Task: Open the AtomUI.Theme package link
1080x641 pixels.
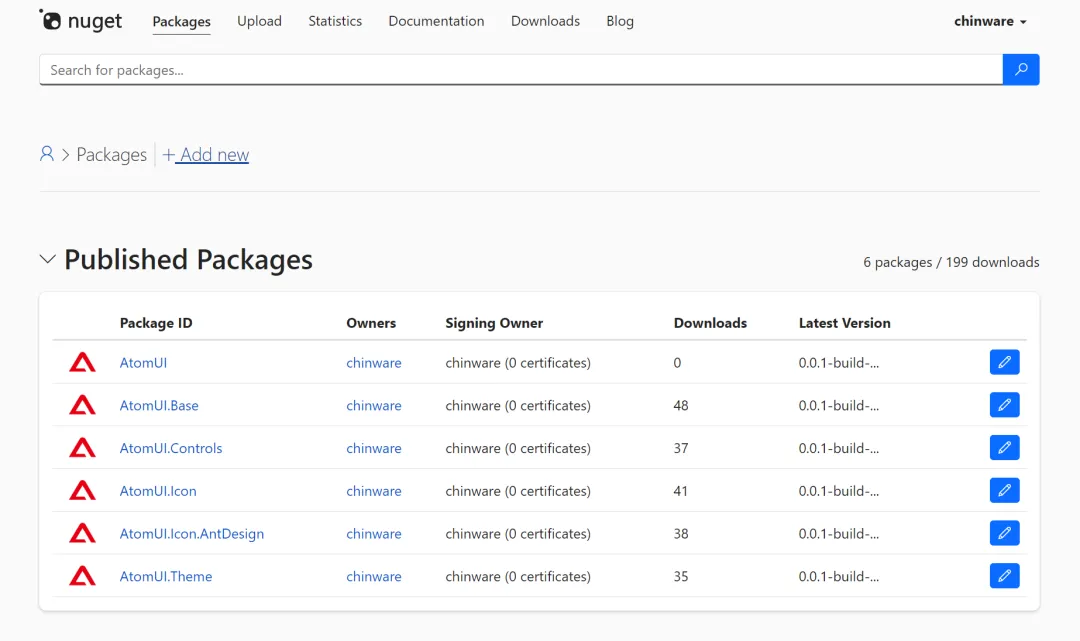Action: (166, 576)
